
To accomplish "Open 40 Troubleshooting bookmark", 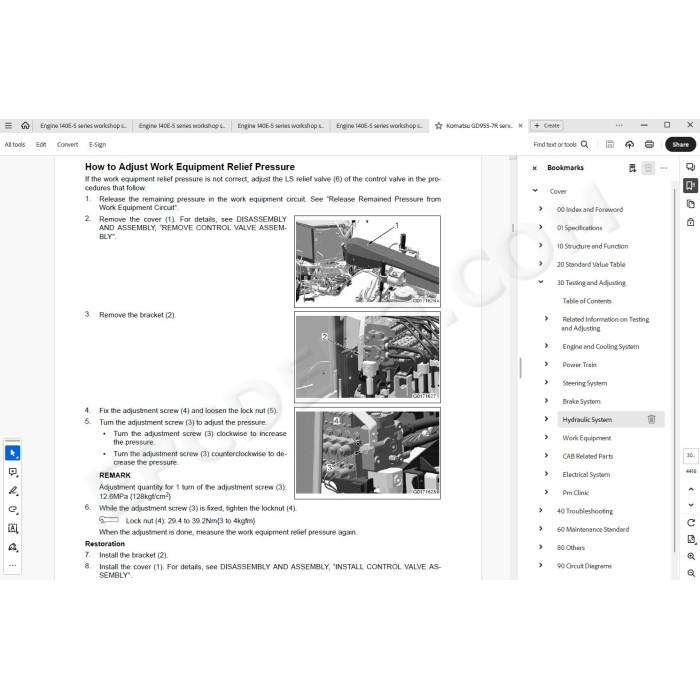I will click(585, 511).
